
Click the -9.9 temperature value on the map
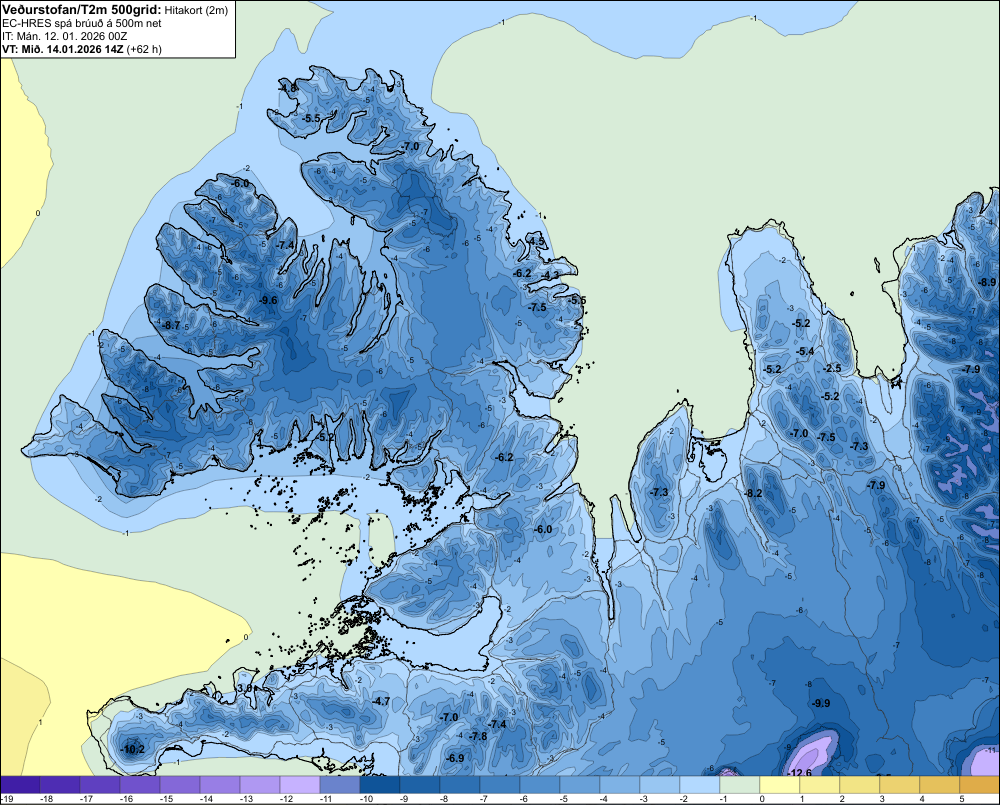pos(821,703)
